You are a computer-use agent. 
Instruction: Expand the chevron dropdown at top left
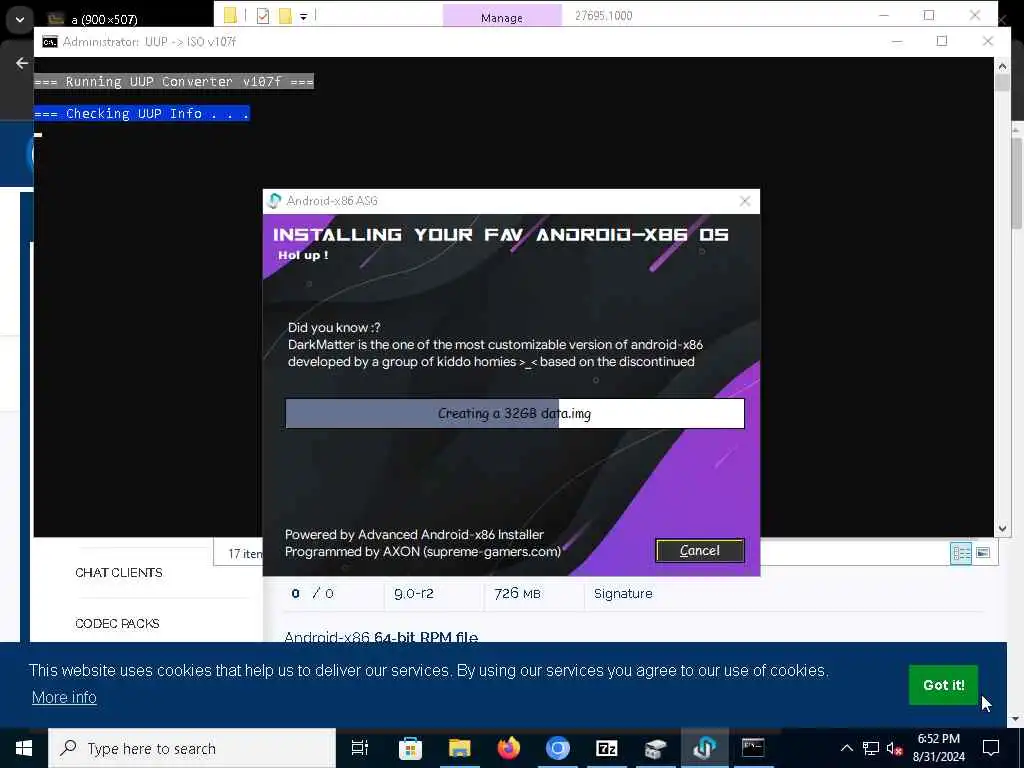click(20, 20)
